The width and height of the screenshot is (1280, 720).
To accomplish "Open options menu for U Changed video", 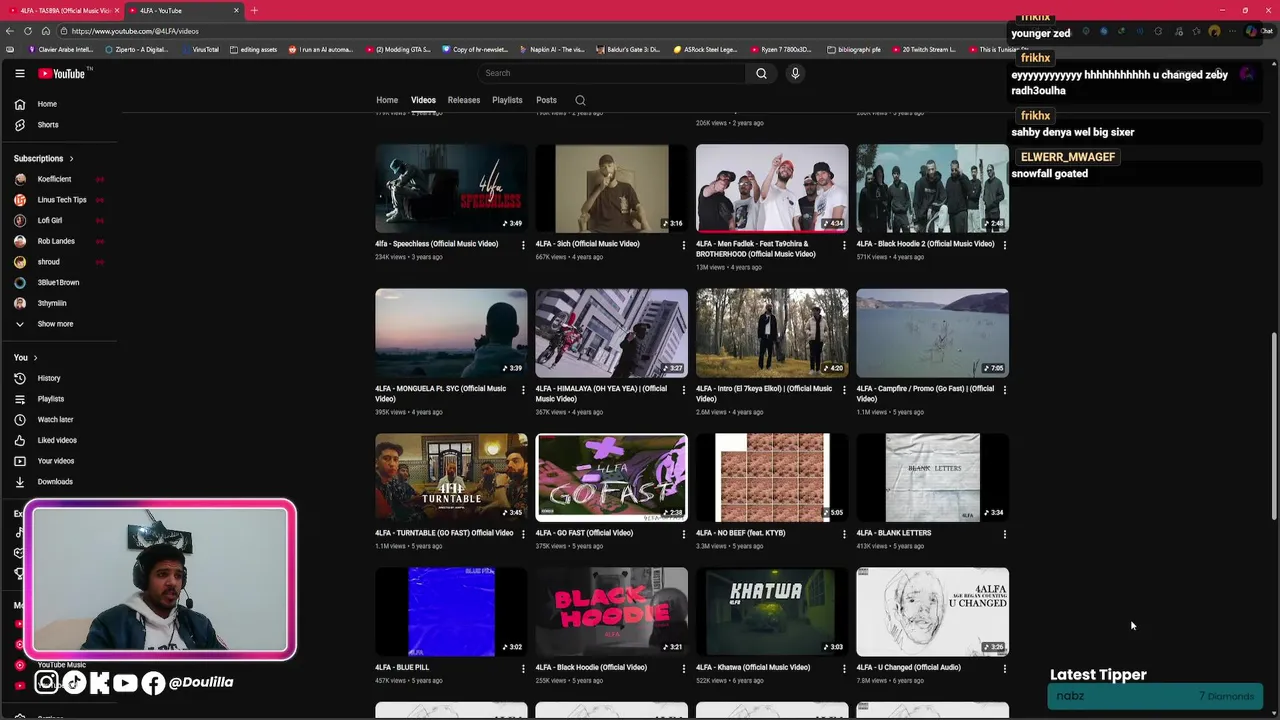I will coord(1004,669).
